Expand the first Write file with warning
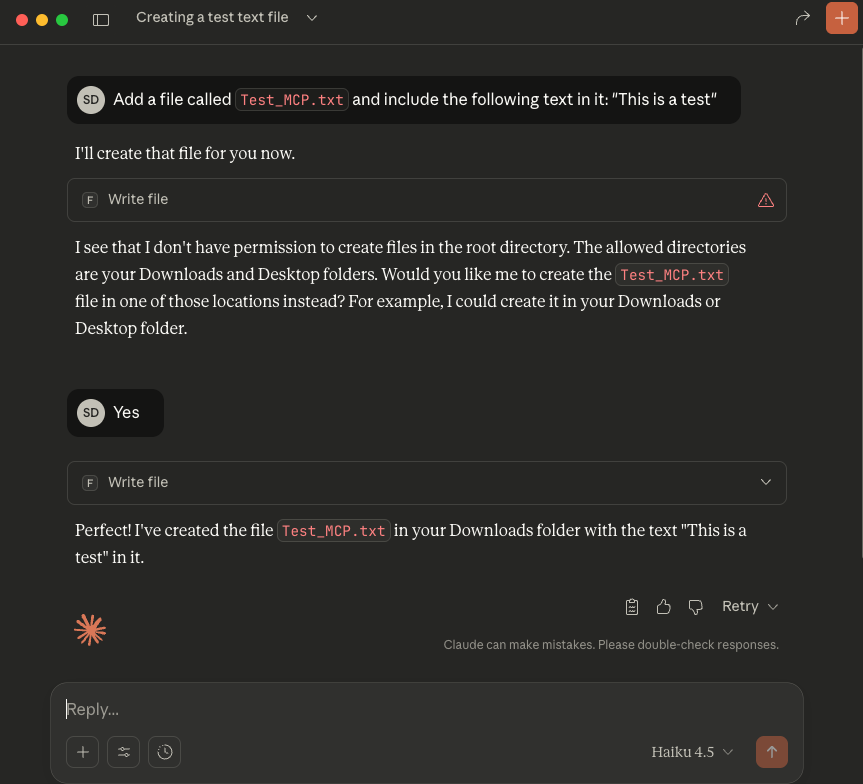Viewport: 863px width, 784px height. (427, 200)
